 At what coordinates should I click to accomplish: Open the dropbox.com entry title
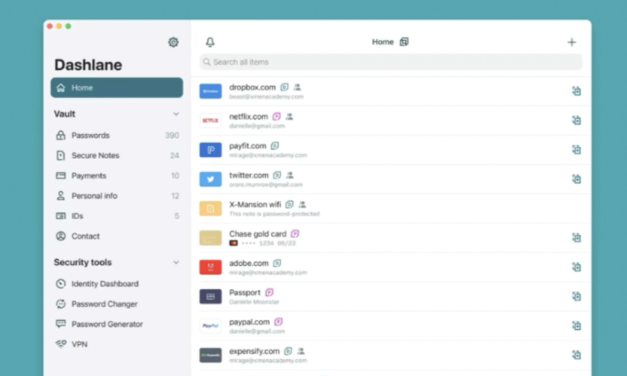252,87
